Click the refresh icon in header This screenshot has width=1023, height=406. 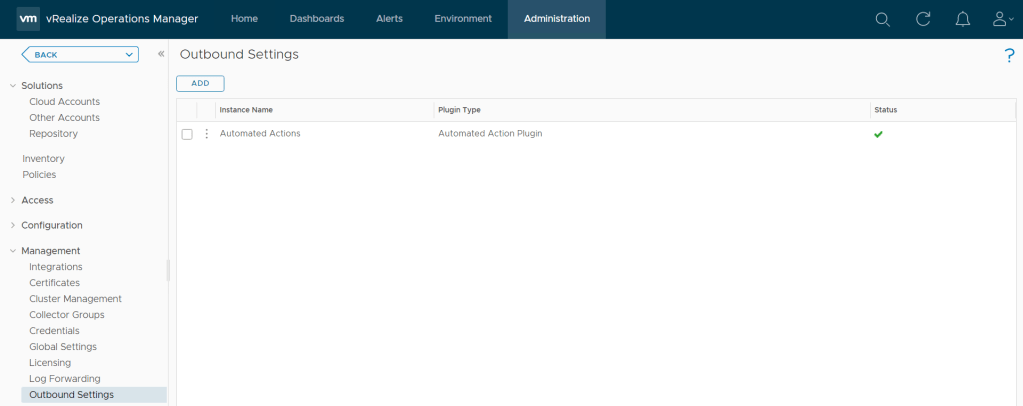(923, 19)
